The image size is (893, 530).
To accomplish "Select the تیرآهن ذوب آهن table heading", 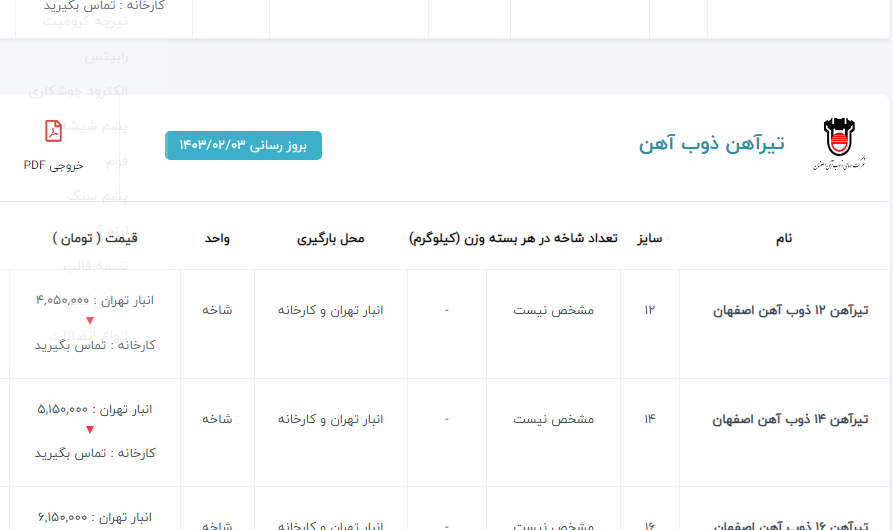I will pos(711,144).
